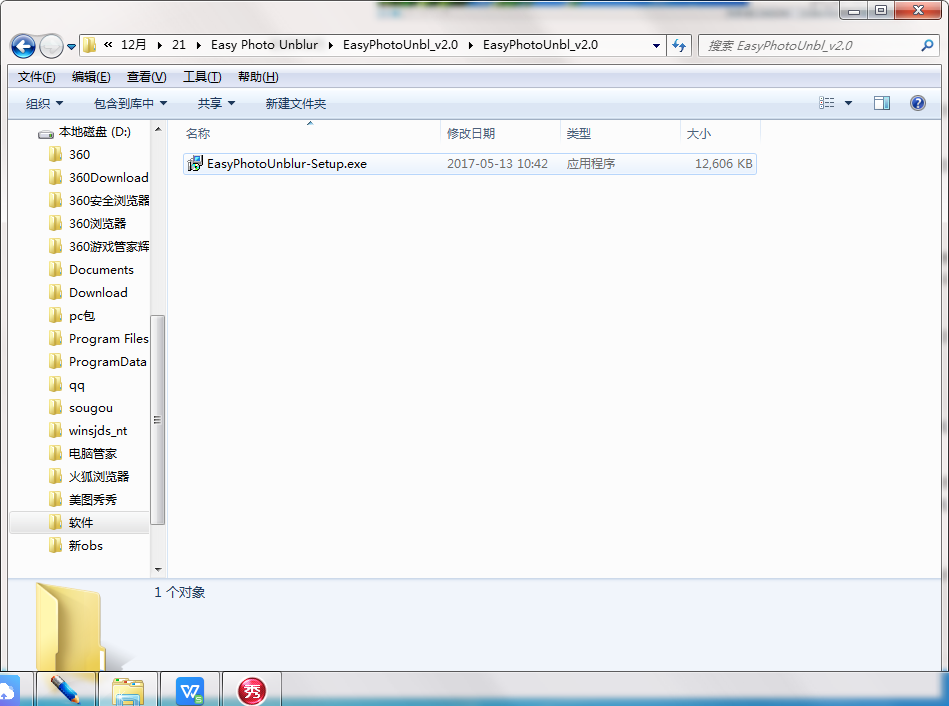Screen dimensions: 949x706
Task: Navigate to the 12月 breadcrumb
Action: click(x=134, y=45)
